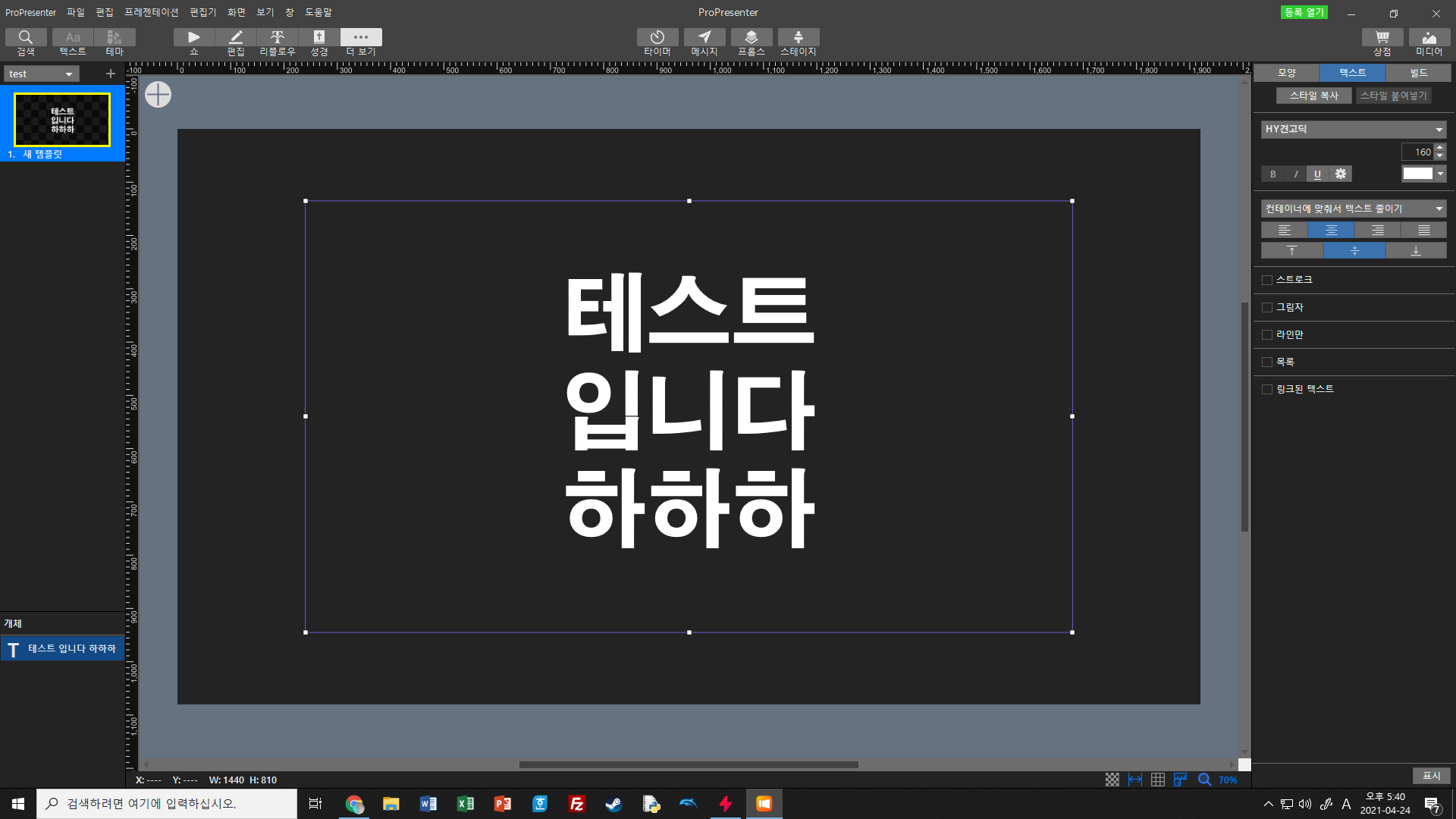Viewport: 1456px width, 819px height.
Task: Switch to the Shape (모양) tab
Action: [1286, 73]
